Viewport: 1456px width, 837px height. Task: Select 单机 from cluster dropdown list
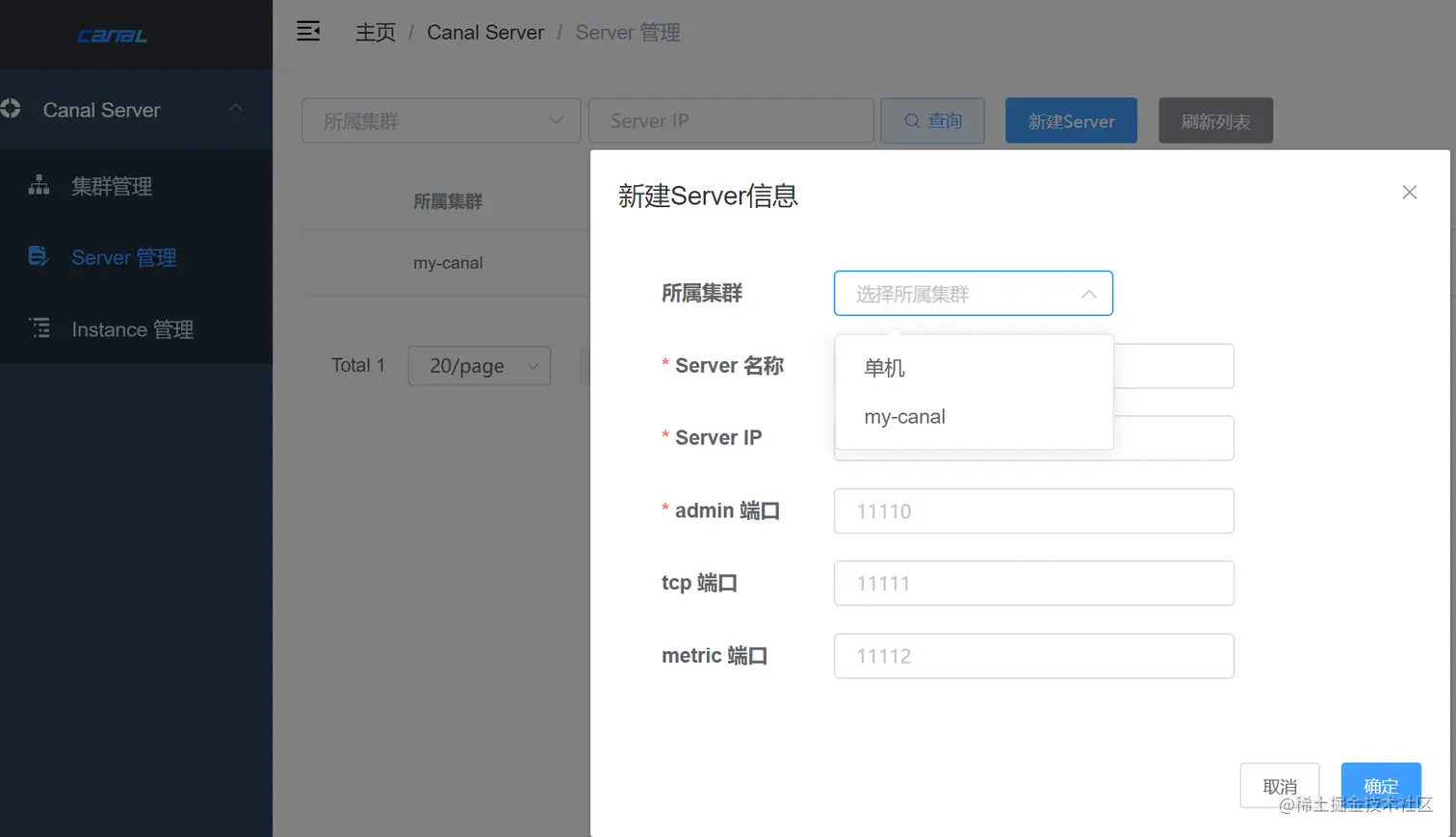pyautogui.click(x=975, y=368)
